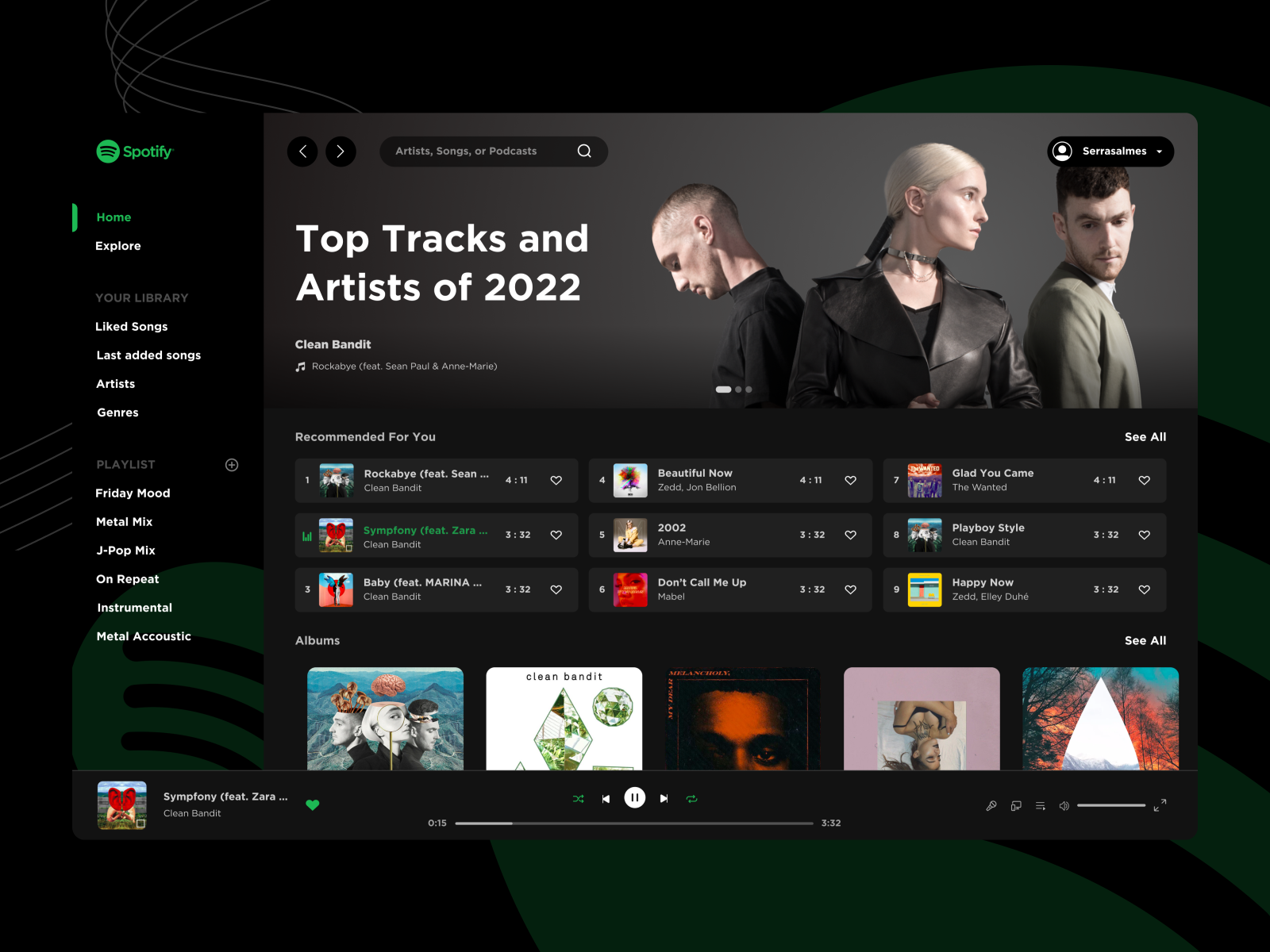Pause the current song
1270x952 pixels.
click(635, 797)
